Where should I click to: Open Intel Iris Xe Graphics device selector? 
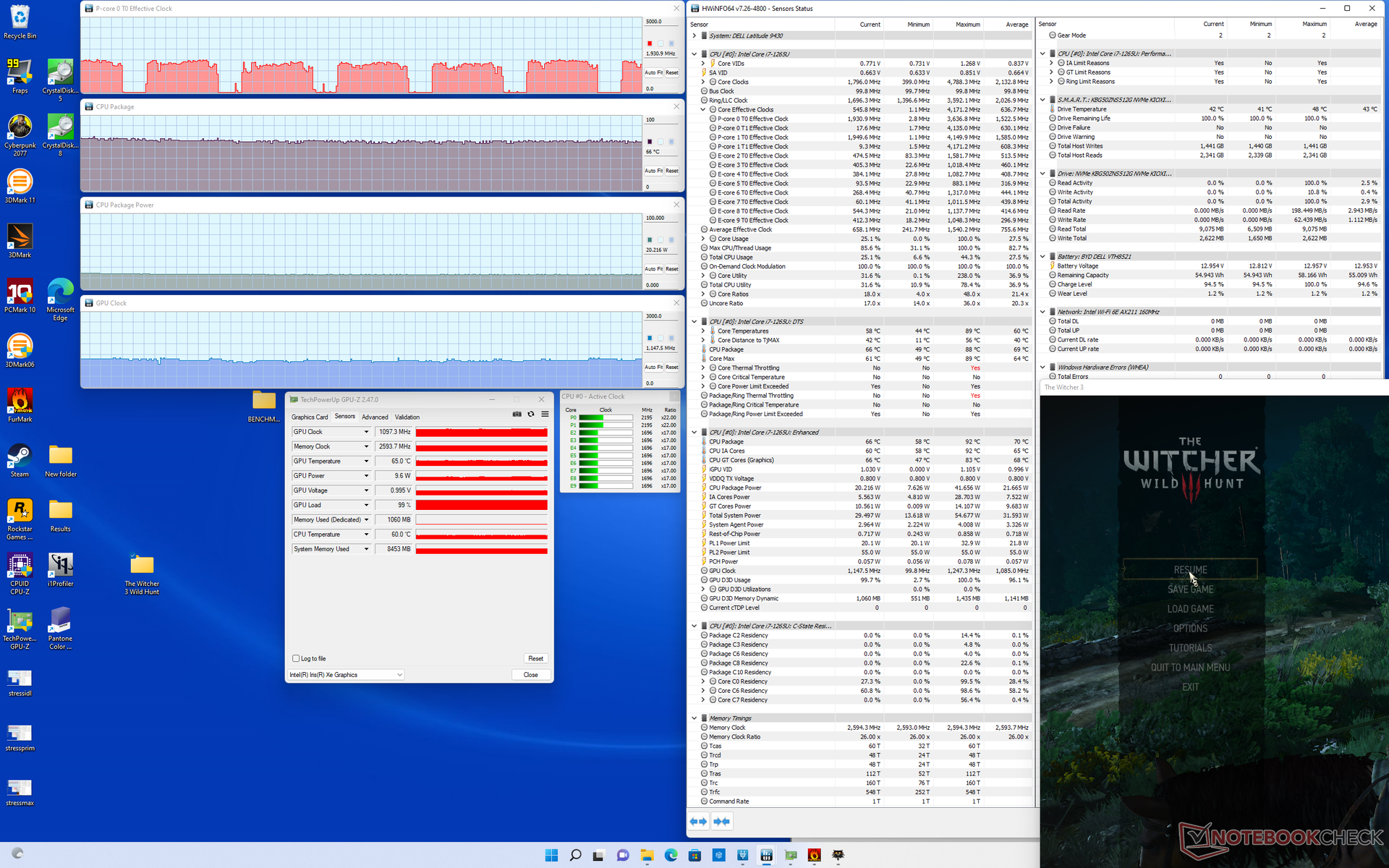click(x=346, y=674)
